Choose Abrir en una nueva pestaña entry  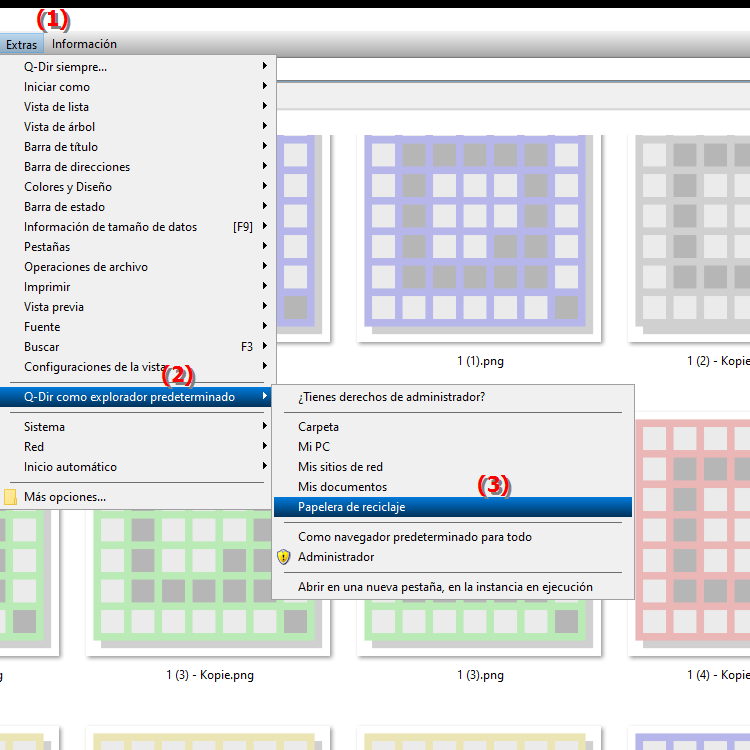point(453,587)
